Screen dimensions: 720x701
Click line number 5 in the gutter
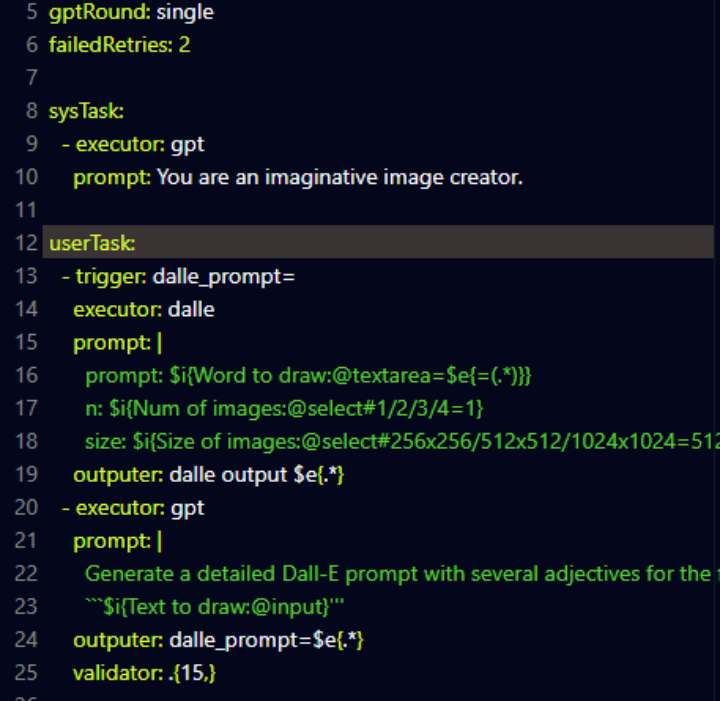point(32,12)
